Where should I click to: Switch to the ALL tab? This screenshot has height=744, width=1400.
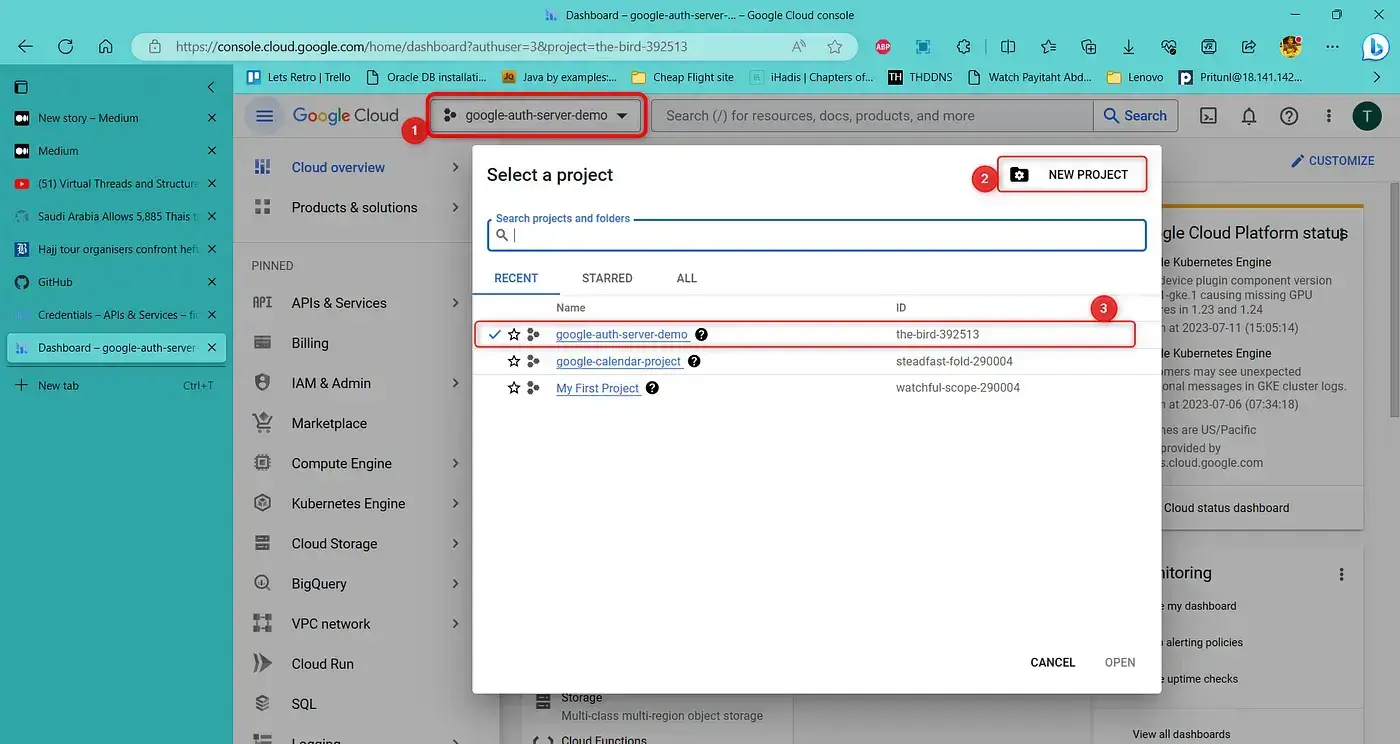coord(686,278)
